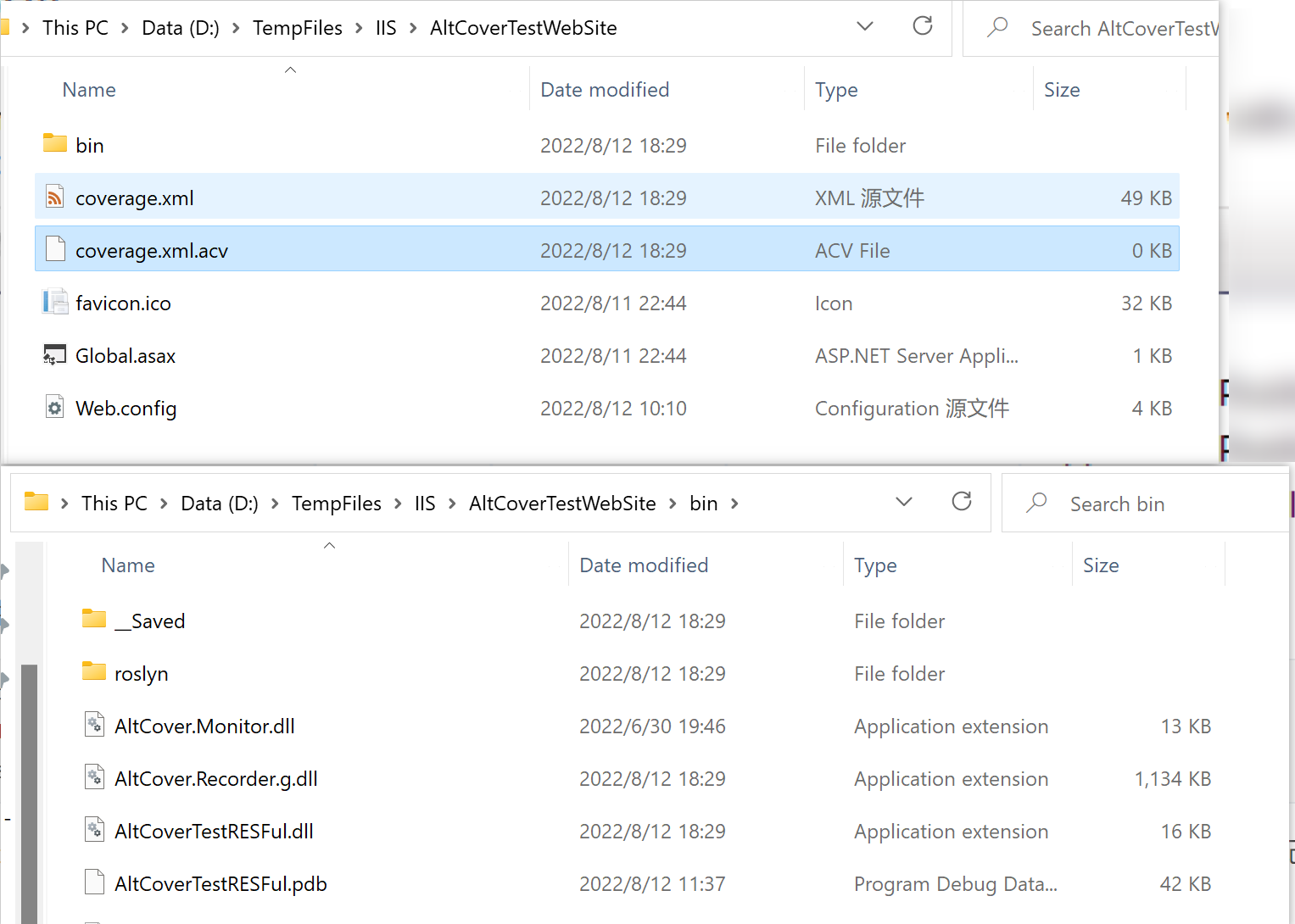This screenshot has height=924, width=1295.
Task: Sort by Name column in bin window
Action: pos(128,565)
